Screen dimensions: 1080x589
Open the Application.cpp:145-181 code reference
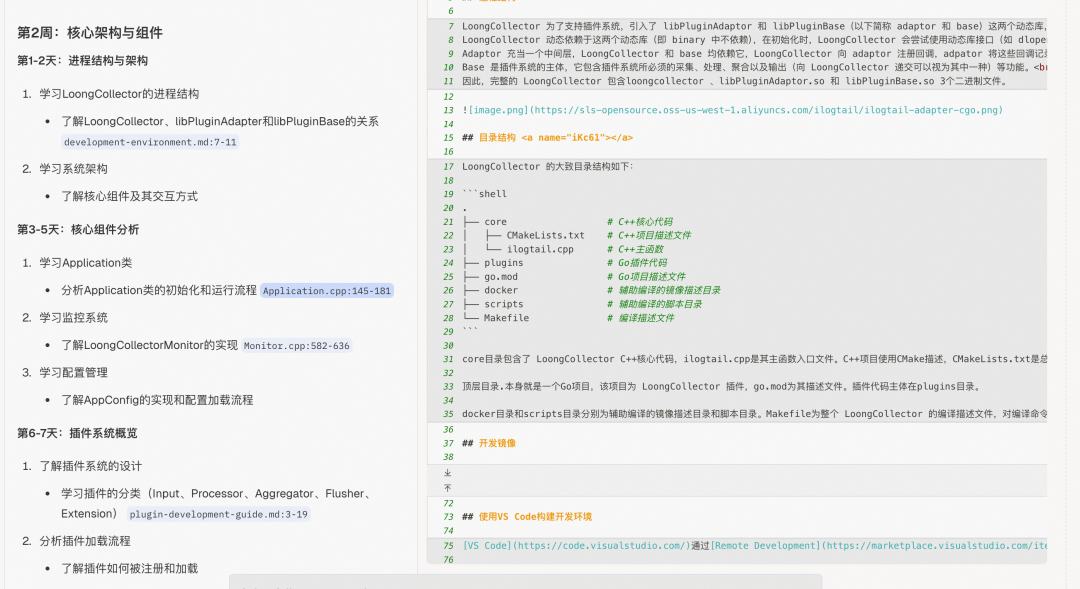327,291
